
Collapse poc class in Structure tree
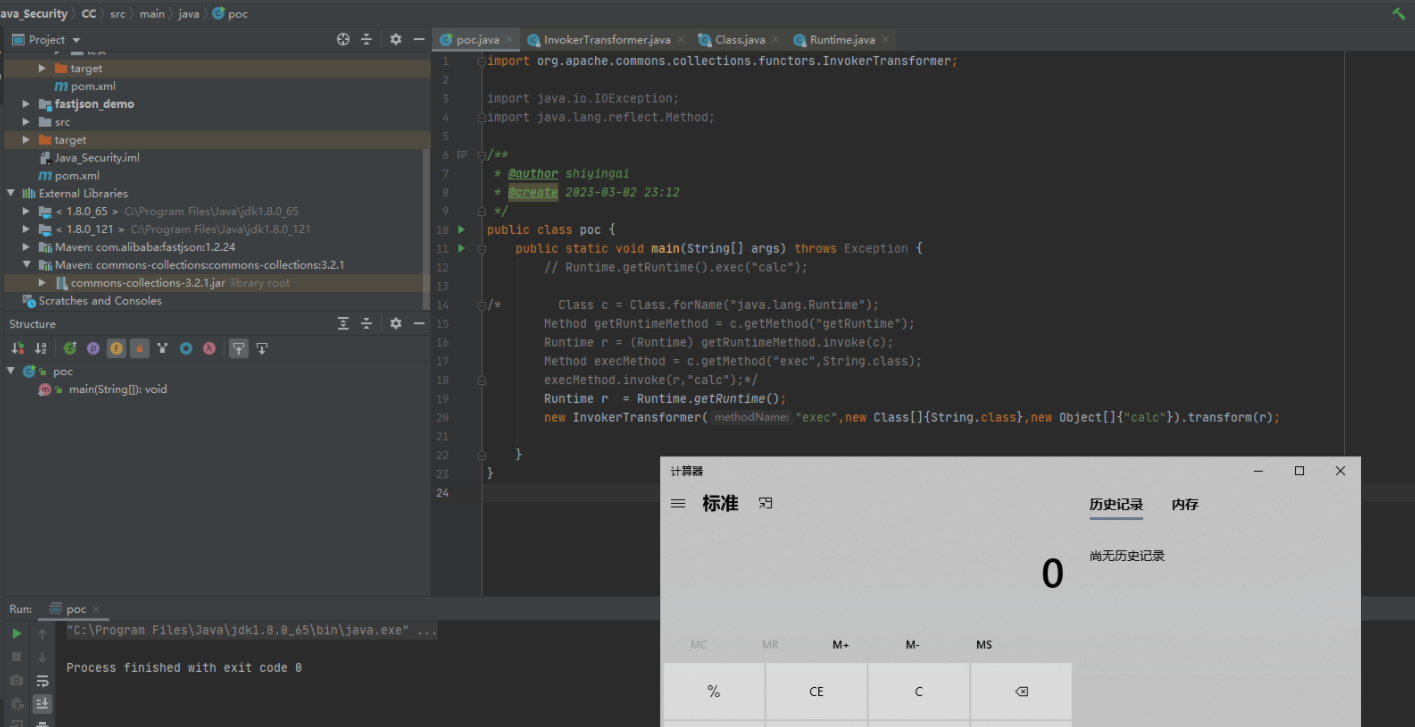point(10,371)
